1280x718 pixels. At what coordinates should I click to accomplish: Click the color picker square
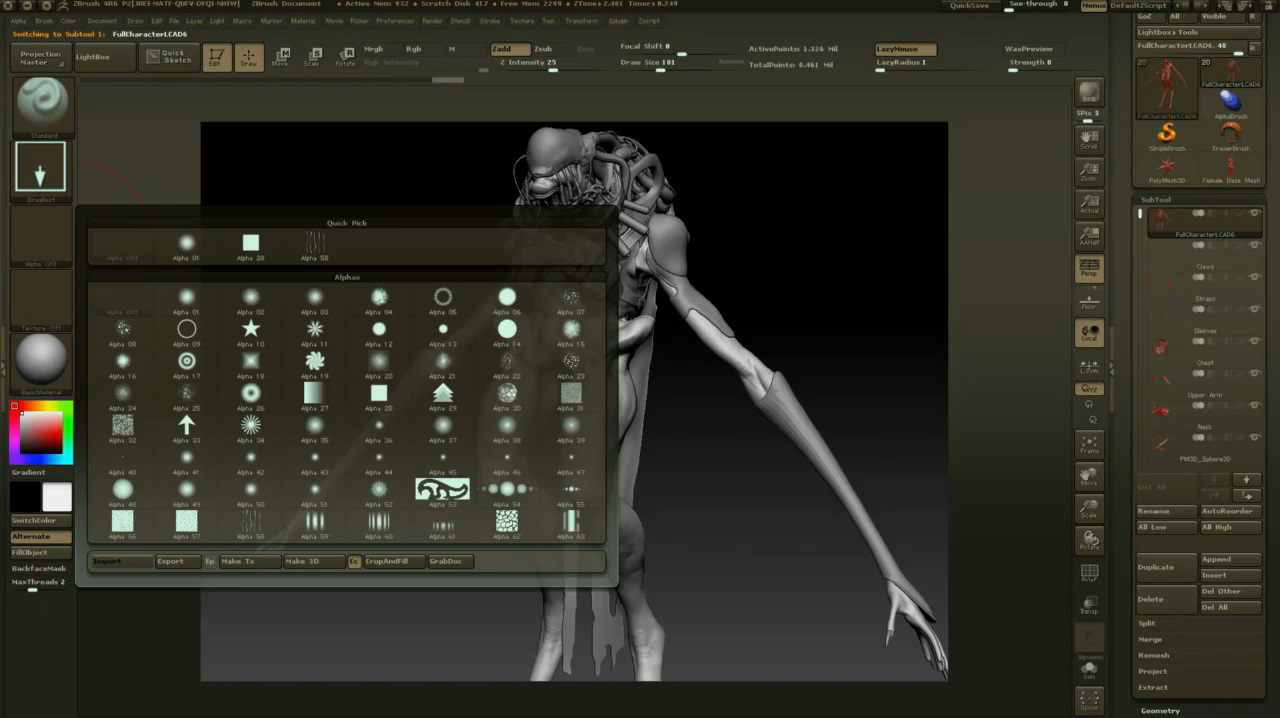41,433
